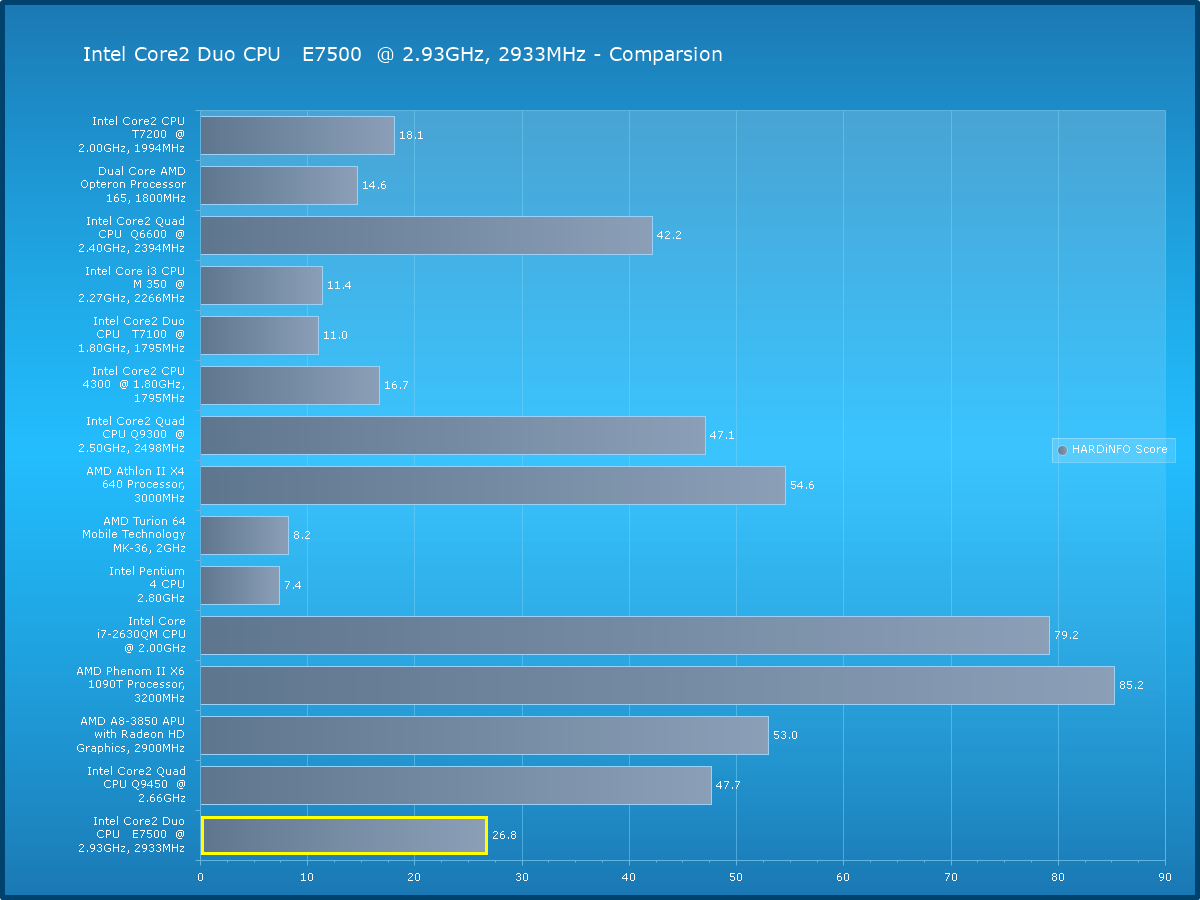Click the 47.7 score value

(728, 785)
